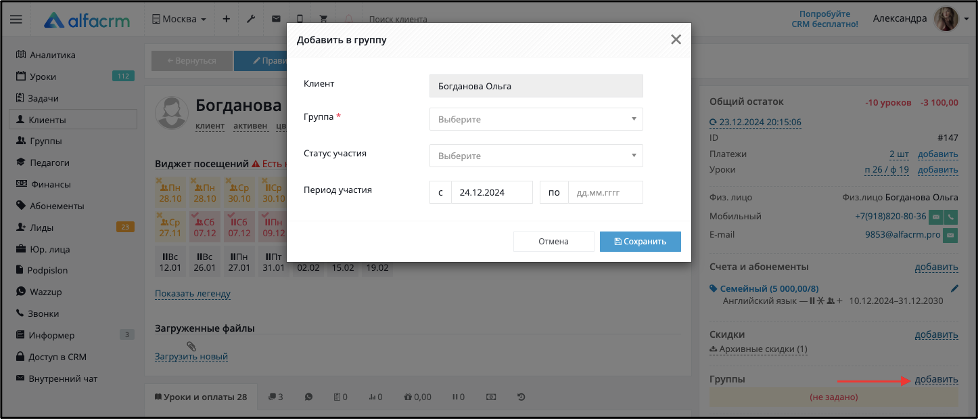Viewport: 979px width, 420px height.
Task: Open the Группа dropdown
Action: tap(536, 119)
